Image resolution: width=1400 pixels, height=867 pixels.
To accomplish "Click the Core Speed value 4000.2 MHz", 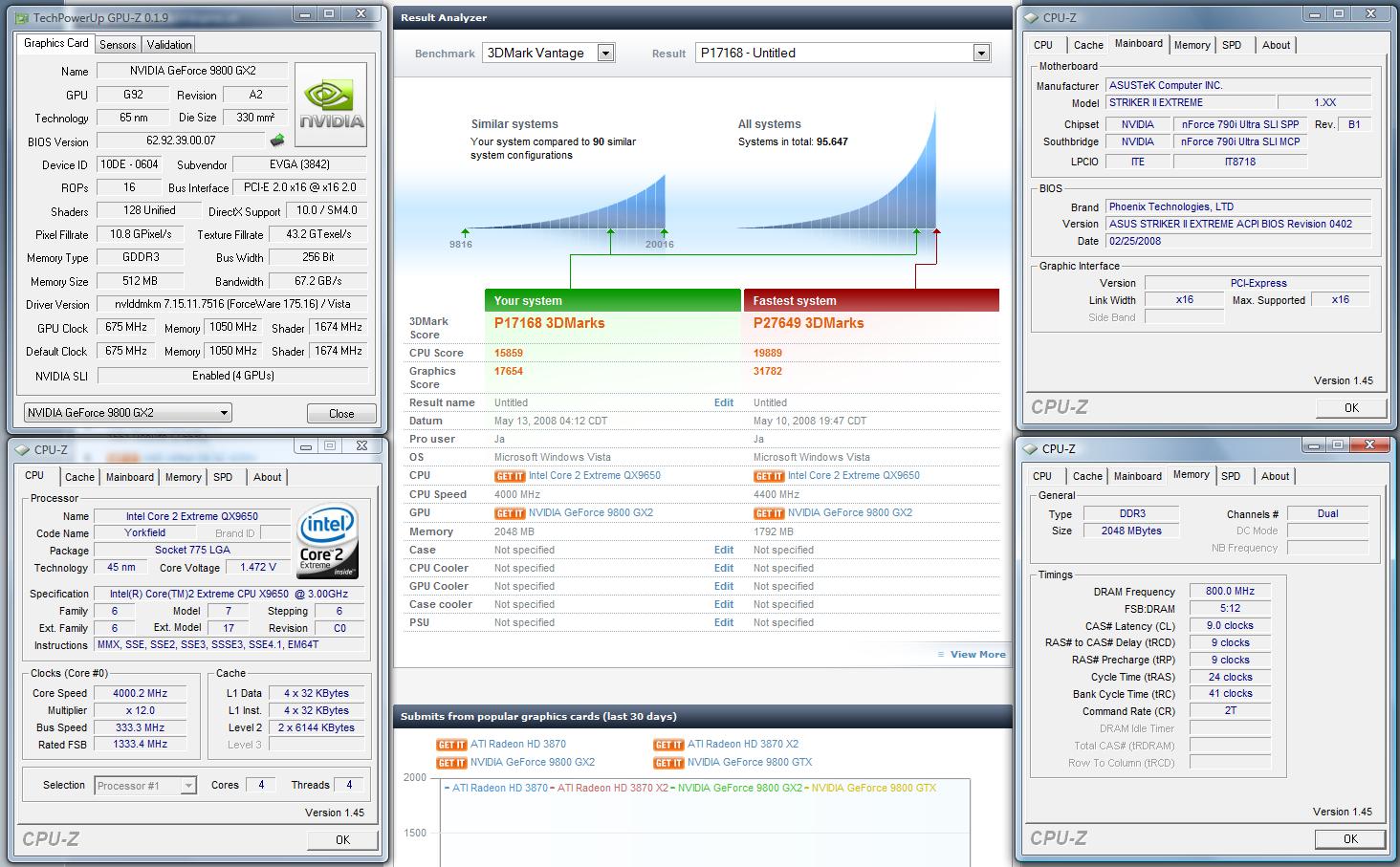I will [x=140, y=694].
